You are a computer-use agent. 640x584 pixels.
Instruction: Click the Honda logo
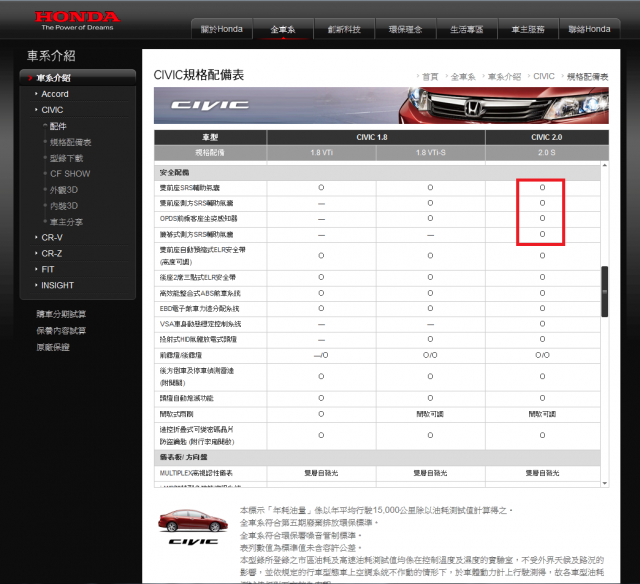77,20
